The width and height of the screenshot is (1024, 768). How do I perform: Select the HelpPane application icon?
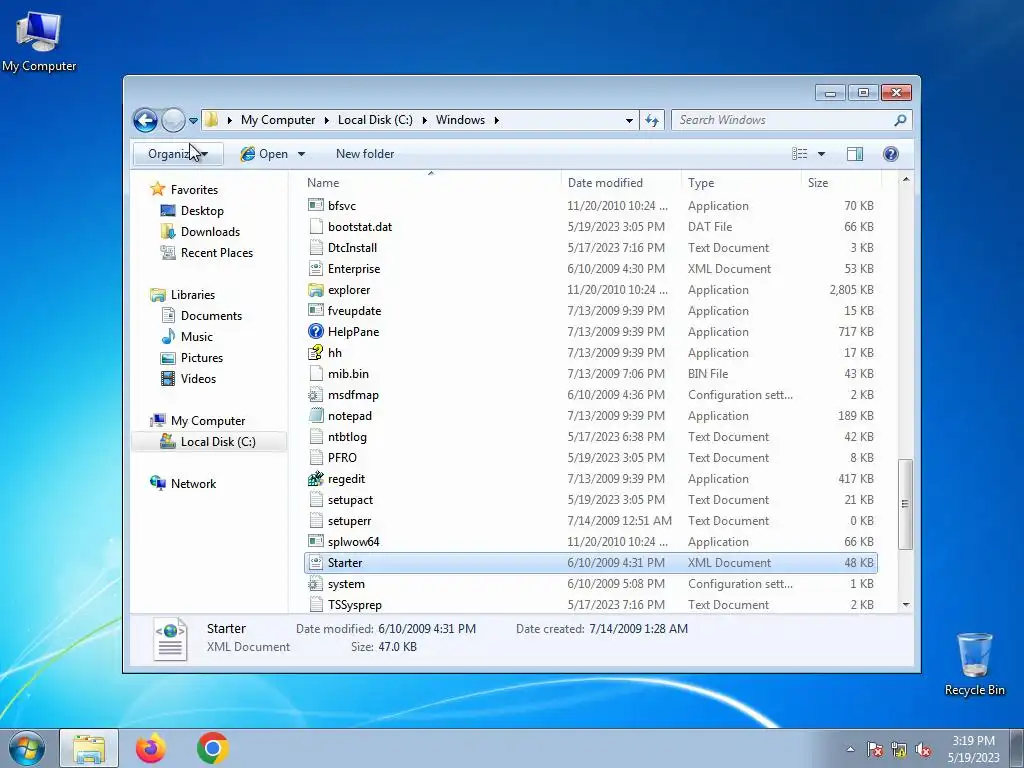(316, 332)
